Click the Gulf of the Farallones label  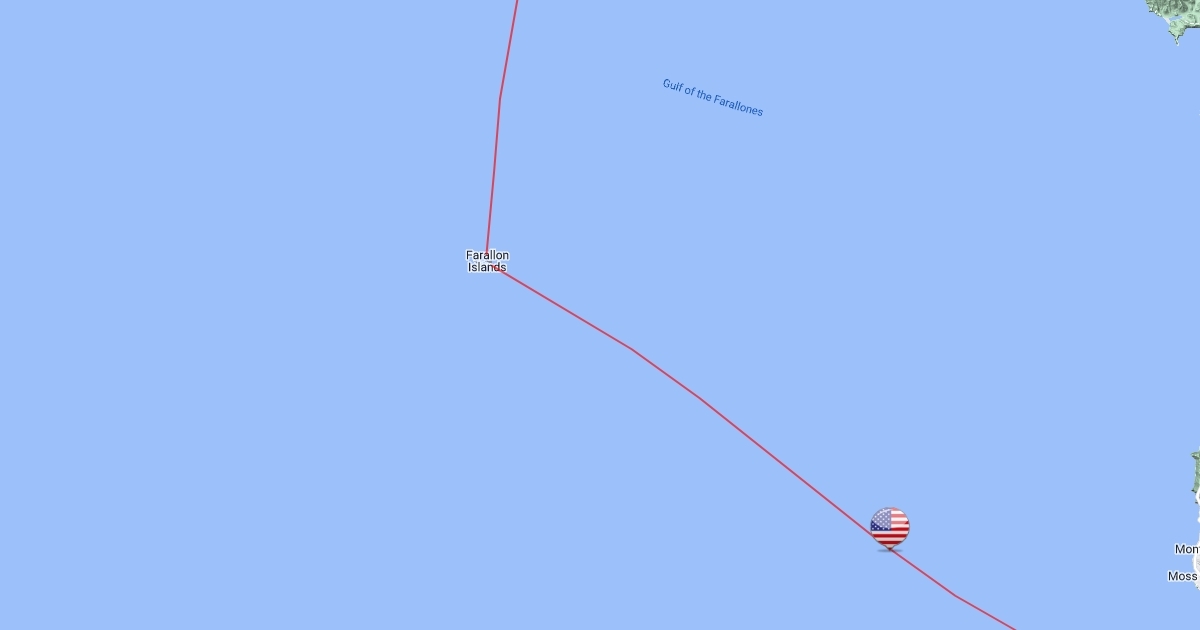[x=713, y=98]
